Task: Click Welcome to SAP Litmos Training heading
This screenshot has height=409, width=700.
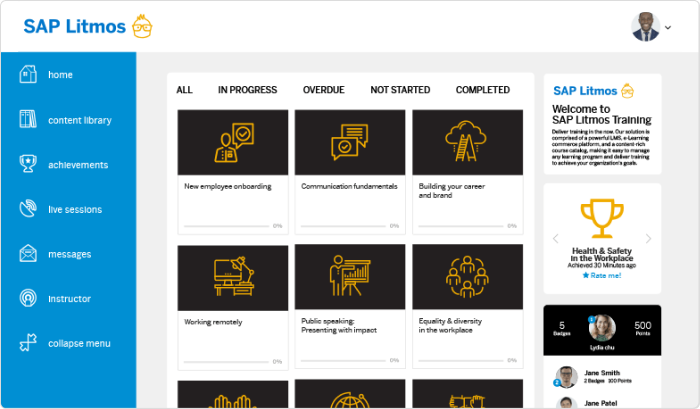Action: point(601,114)
